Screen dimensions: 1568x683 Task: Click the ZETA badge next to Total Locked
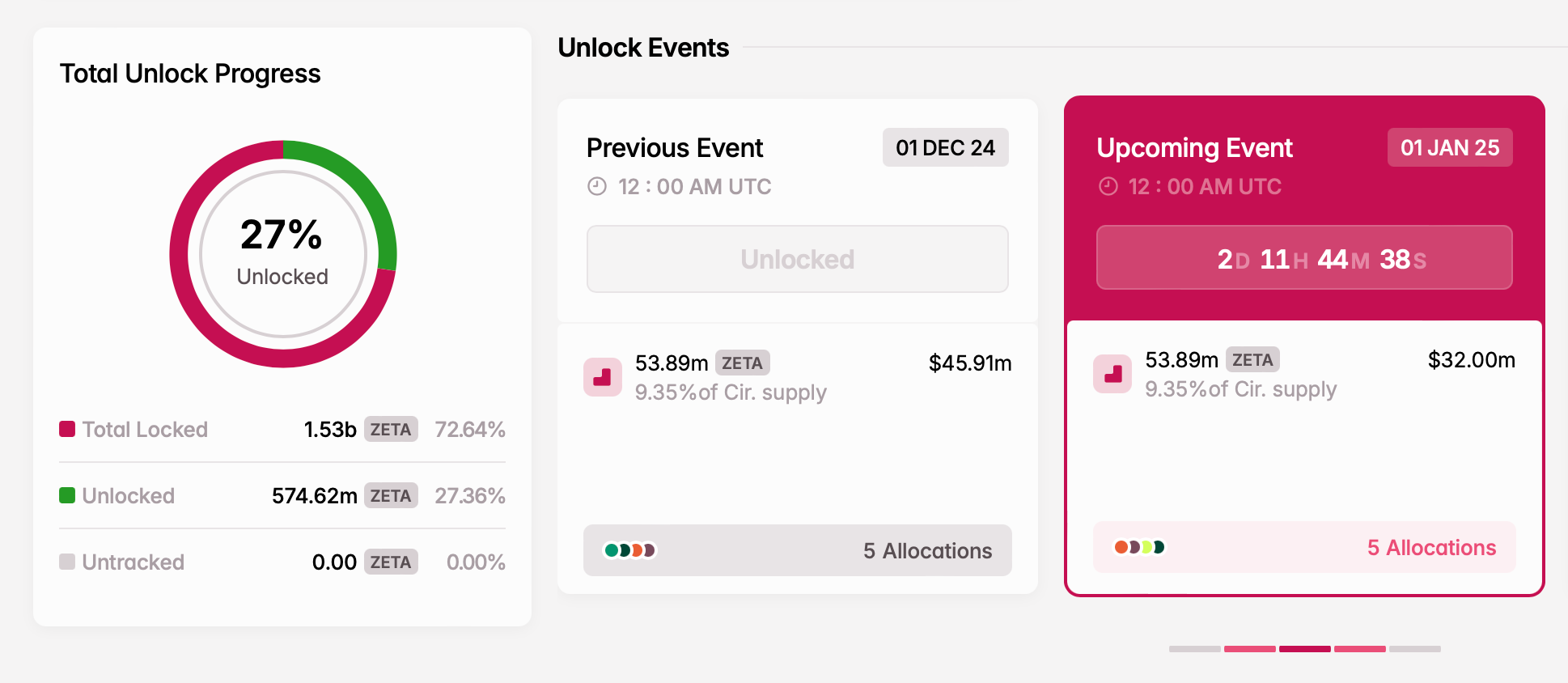coord(391,430)
